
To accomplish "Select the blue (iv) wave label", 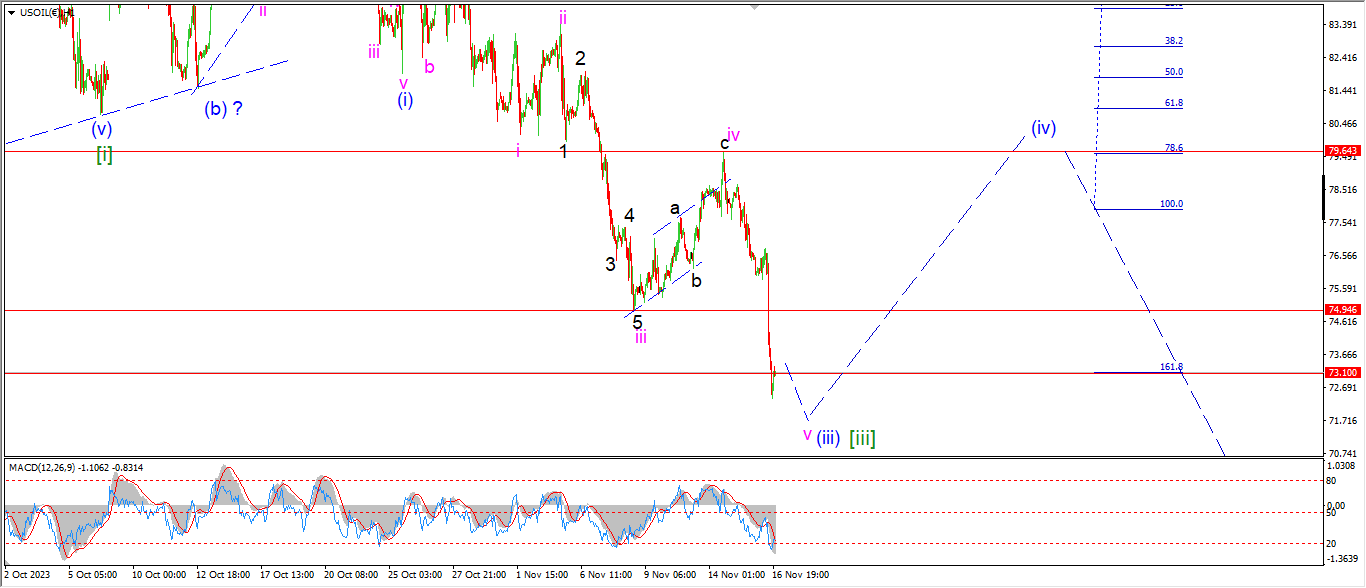I will coord(1044,128).
